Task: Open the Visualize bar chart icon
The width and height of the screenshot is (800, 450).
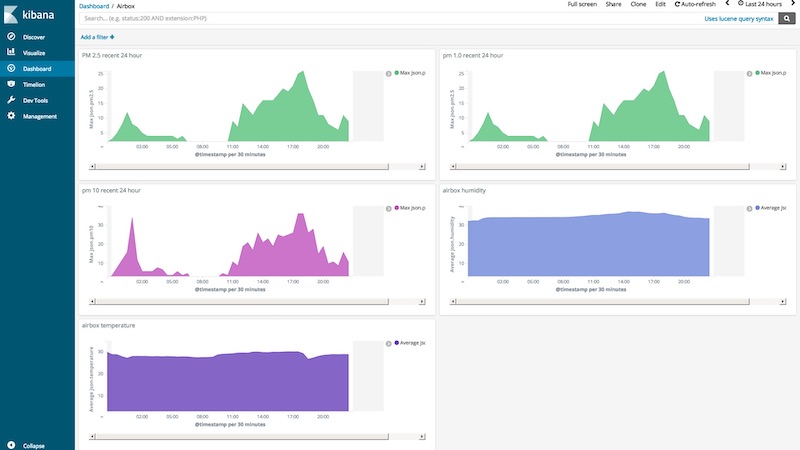Action: 11,52
